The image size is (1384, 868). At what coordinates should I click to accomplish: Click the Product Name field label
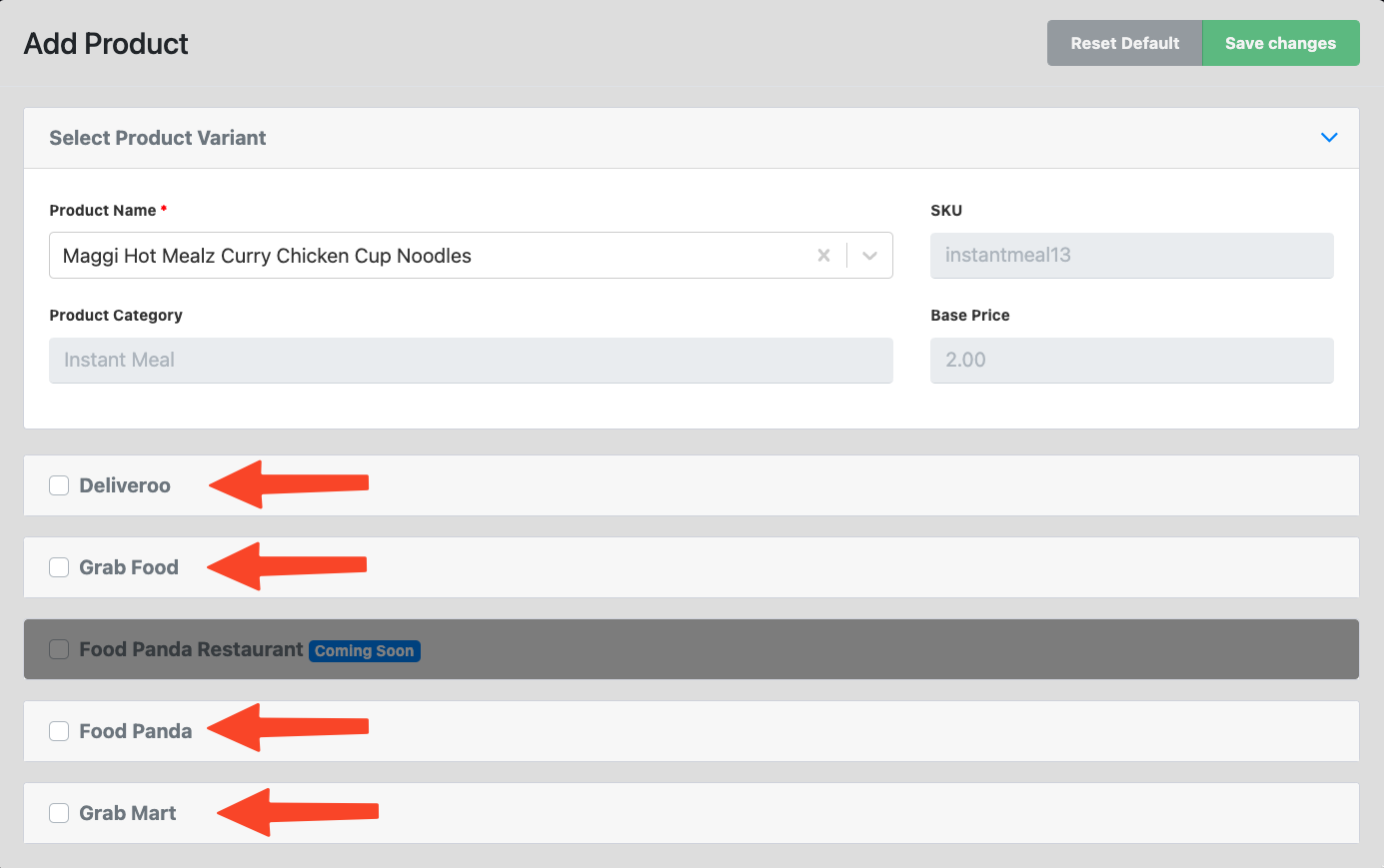[x=103, y=211]
